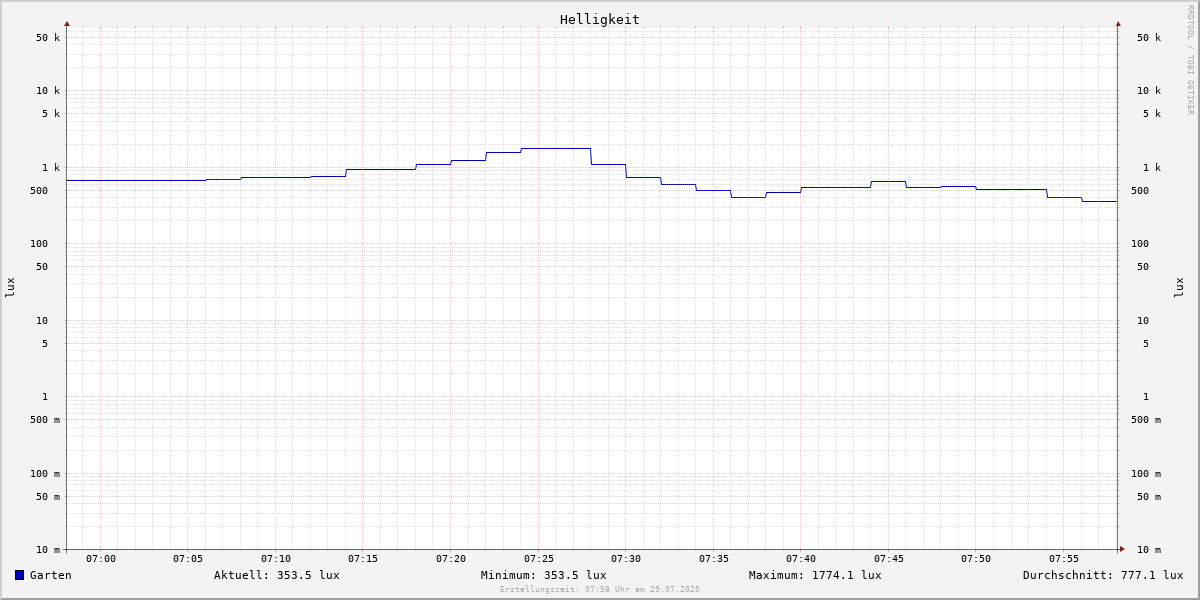Click the Erstellungszeit 07:58 Uhr footer text
Viewport: 1200px width, 600px height.
600,590
